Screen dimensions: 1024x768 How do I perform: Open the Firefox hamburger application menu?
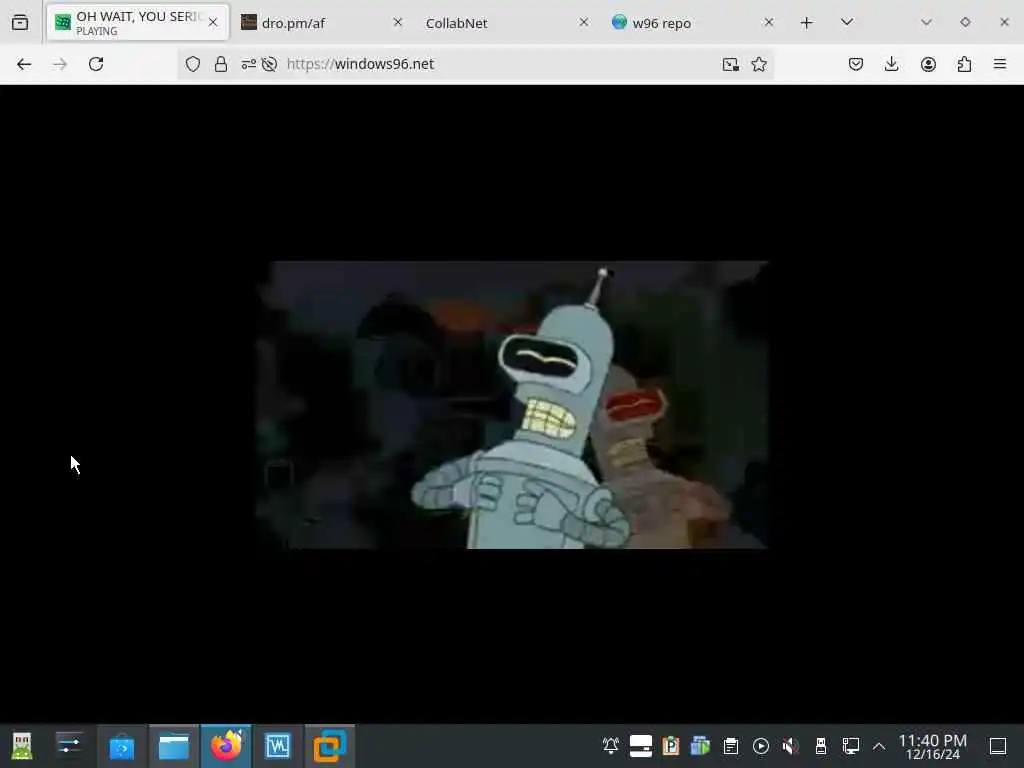click(x=1000, y=64)
